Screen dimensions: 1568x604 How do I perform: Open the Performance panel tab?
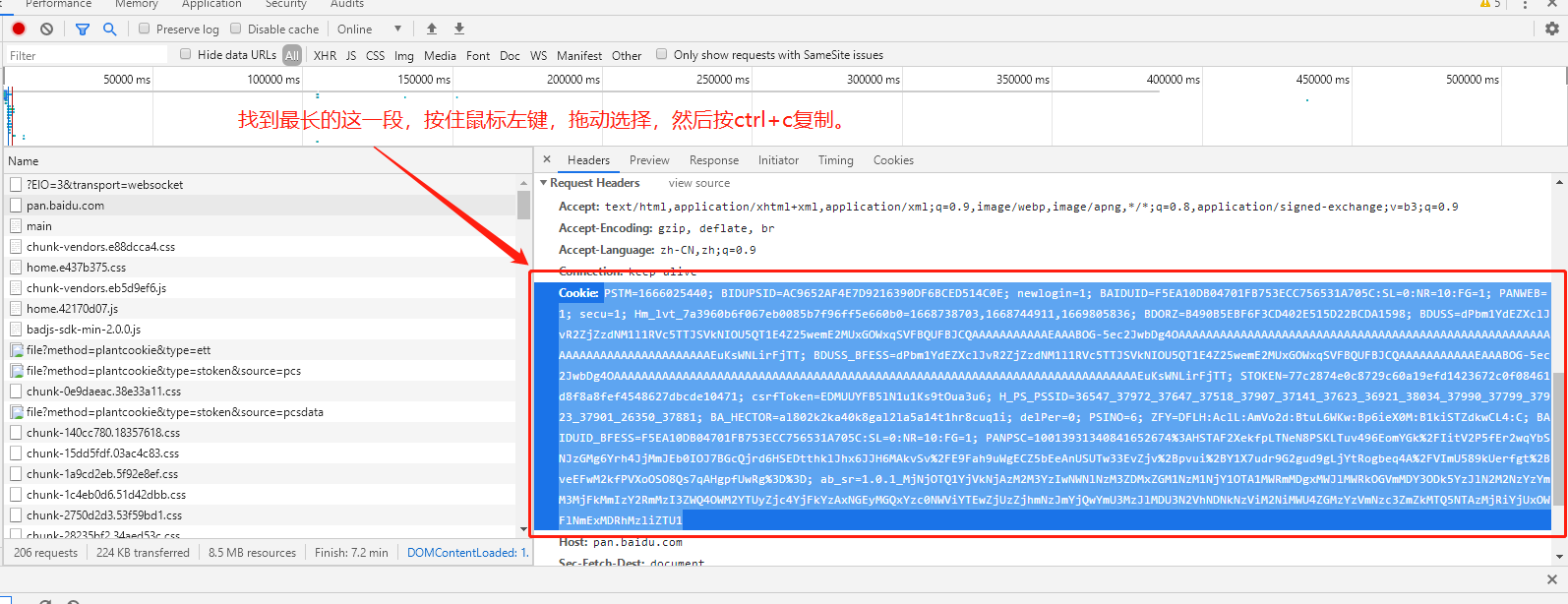click(58, 4)
